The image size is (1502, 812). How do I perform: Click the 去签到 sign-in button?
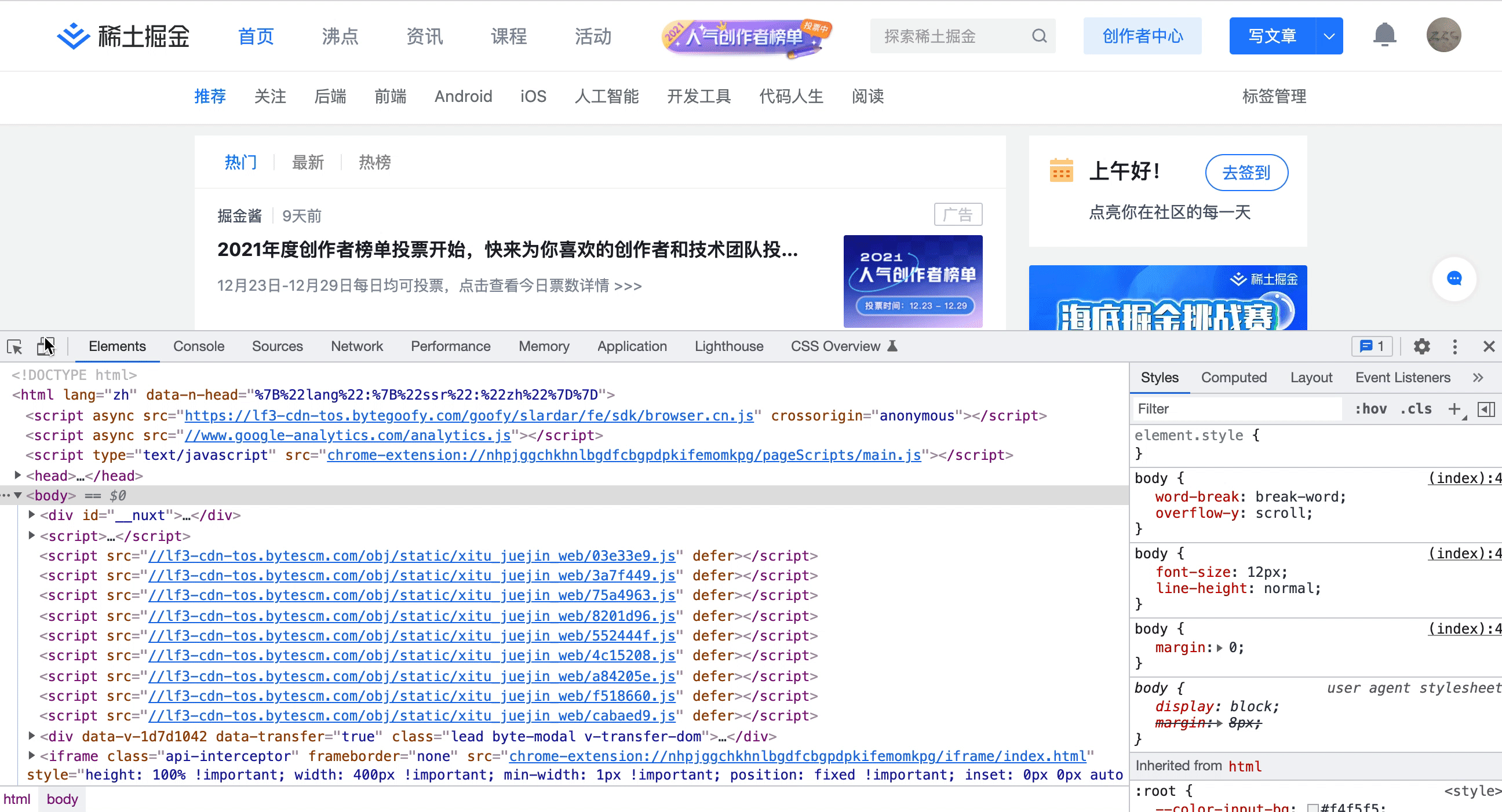(1246, 173)
